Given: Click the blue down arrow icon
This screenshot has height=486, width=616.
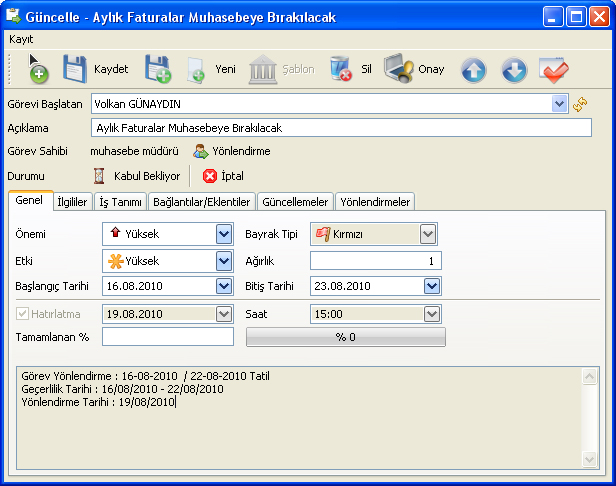Looking at the screenshot, I should pos(513,70).
